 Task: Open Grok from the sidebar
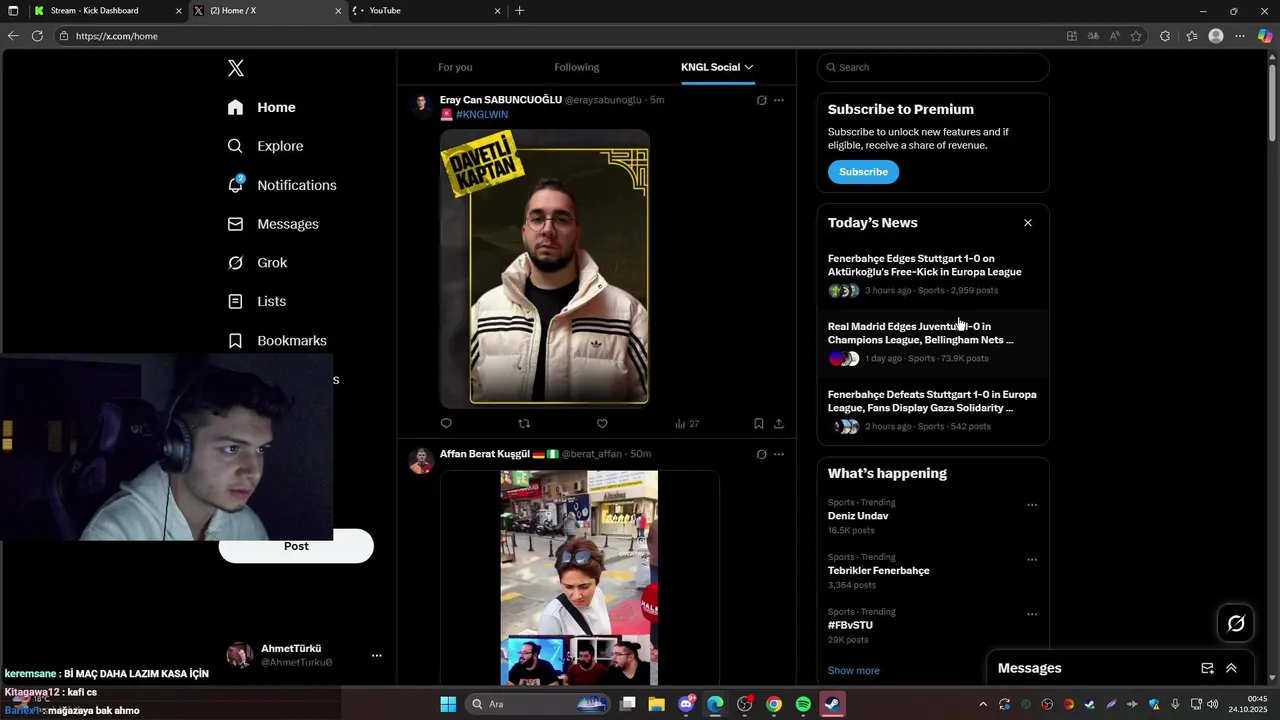[258, 263]
